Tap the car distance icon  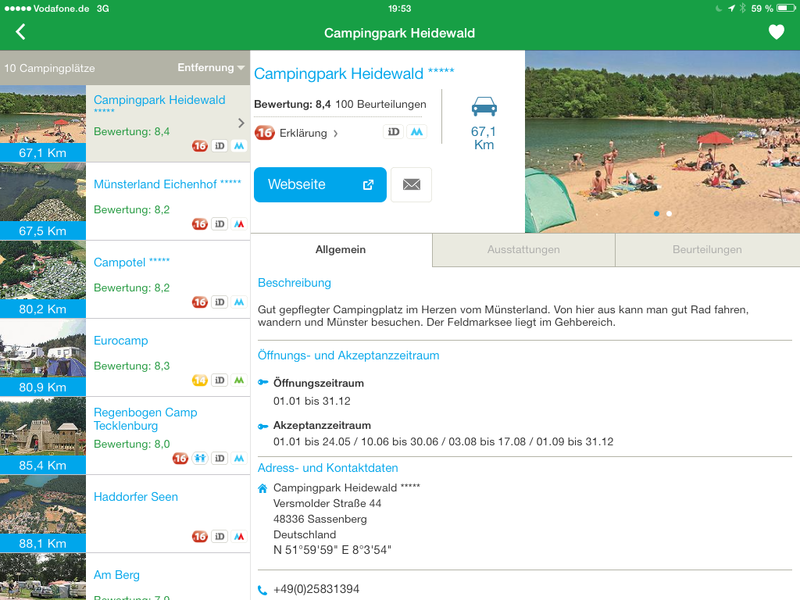[484, 107]
